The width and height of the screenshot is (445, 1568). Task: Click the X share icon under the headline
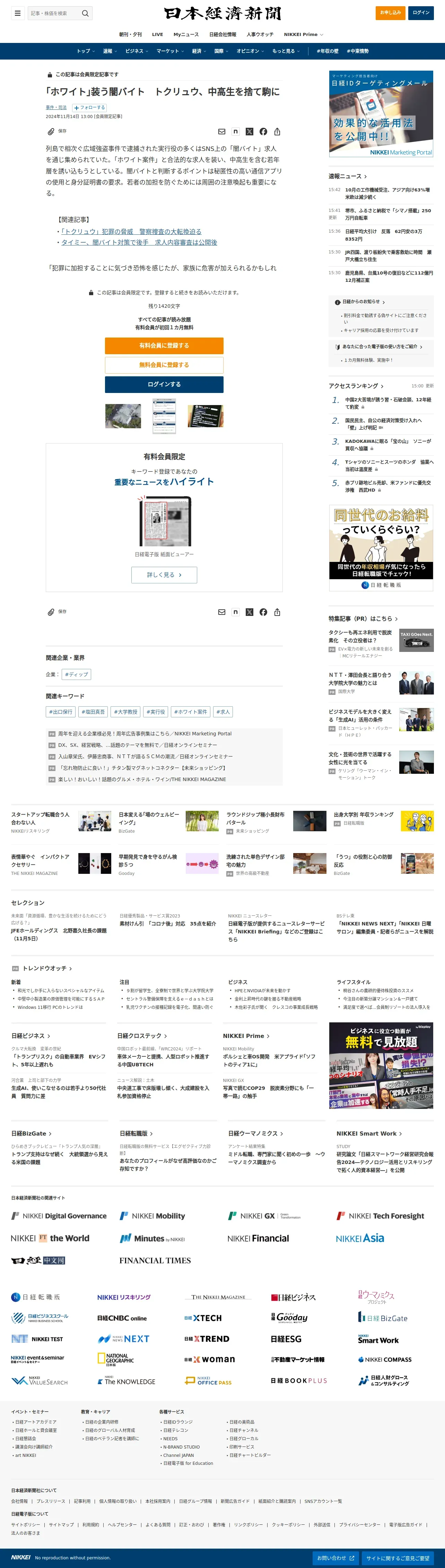coord(249,132)
